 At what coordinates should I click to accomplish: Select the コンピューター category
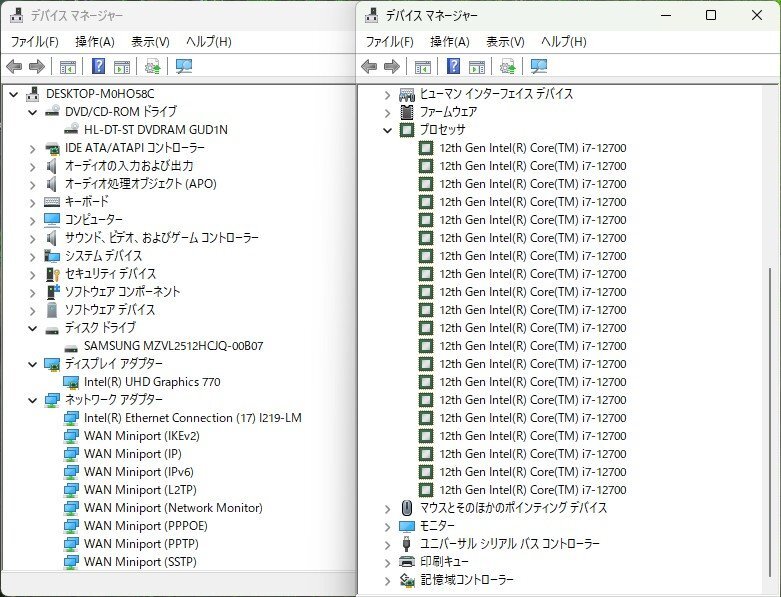point(94,220)
